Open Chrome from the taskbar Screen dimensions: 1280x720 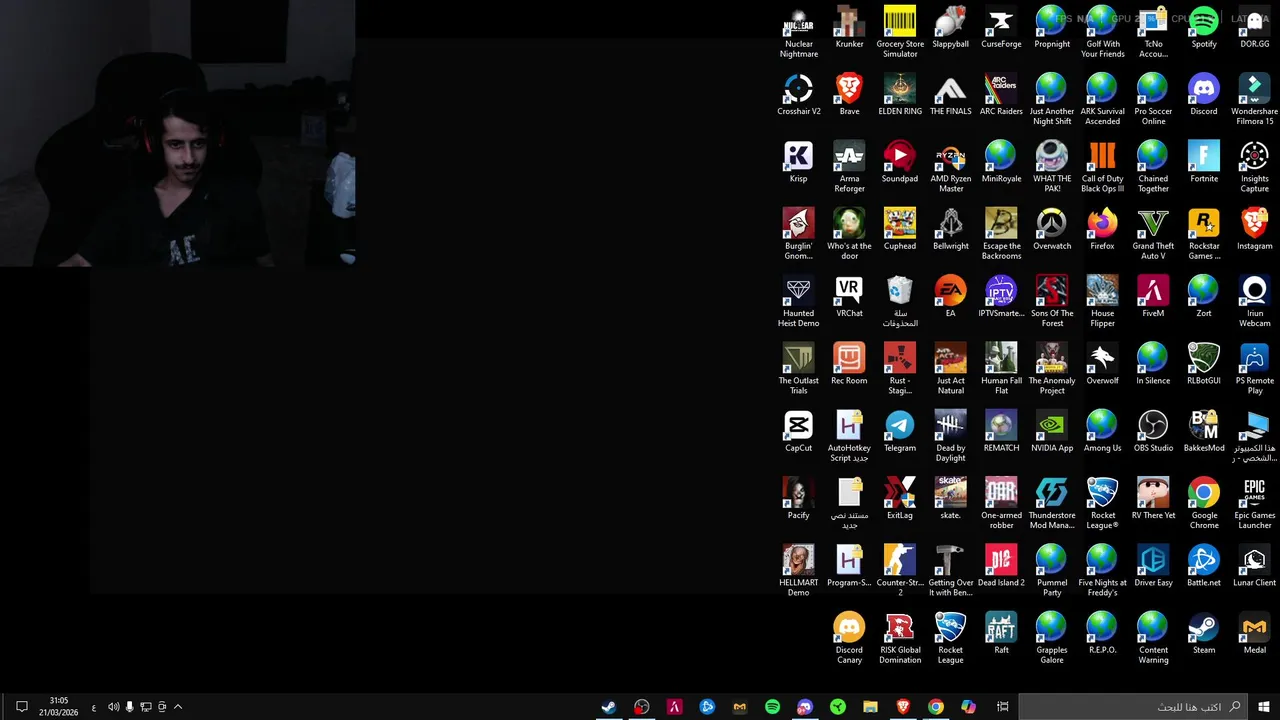click(x=936, y=707)
